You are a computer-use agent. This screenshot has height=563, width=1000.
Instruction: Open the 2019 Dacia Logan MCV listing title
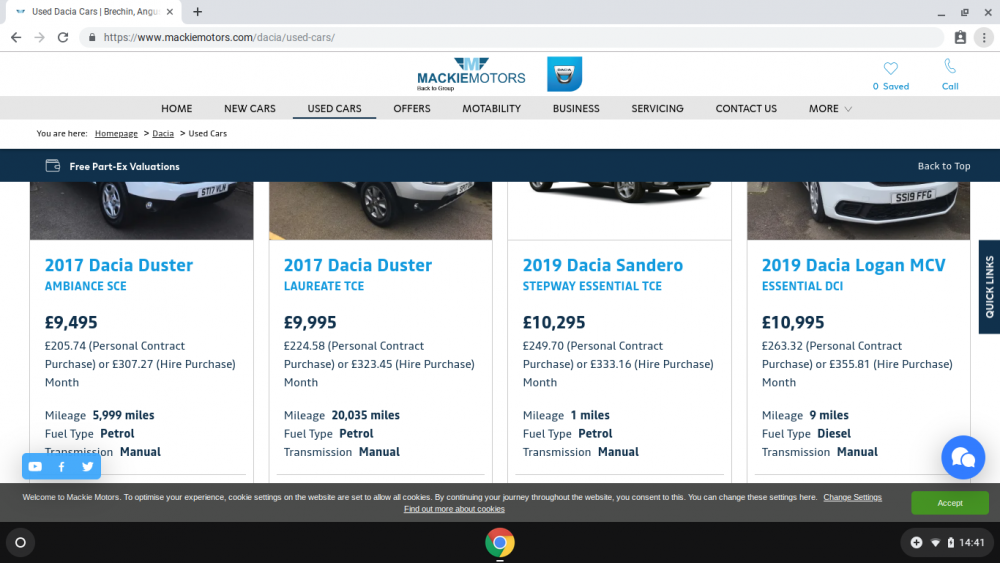point(853,265)
